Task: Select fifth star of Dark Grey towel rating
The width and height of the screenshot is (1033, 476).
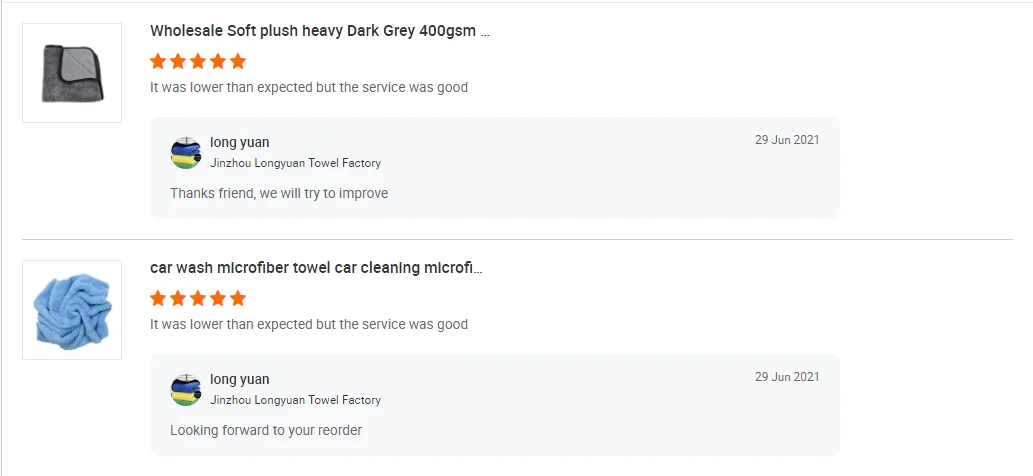Action: point(238,61)
